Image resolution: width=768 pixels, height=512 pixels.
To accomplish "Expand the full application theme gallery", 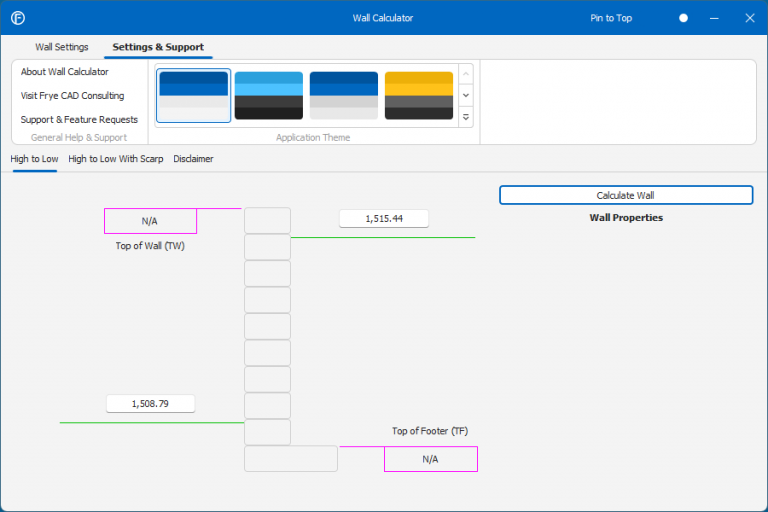I will [466, 118].
